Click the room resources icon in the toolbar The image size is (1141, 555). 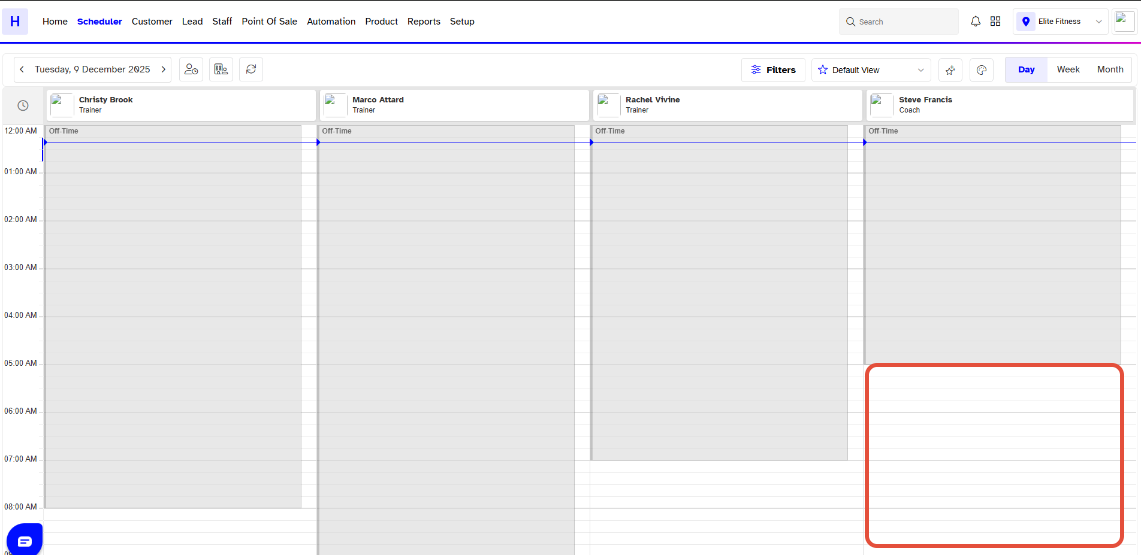pyautogui.click(x=221, y=70)
